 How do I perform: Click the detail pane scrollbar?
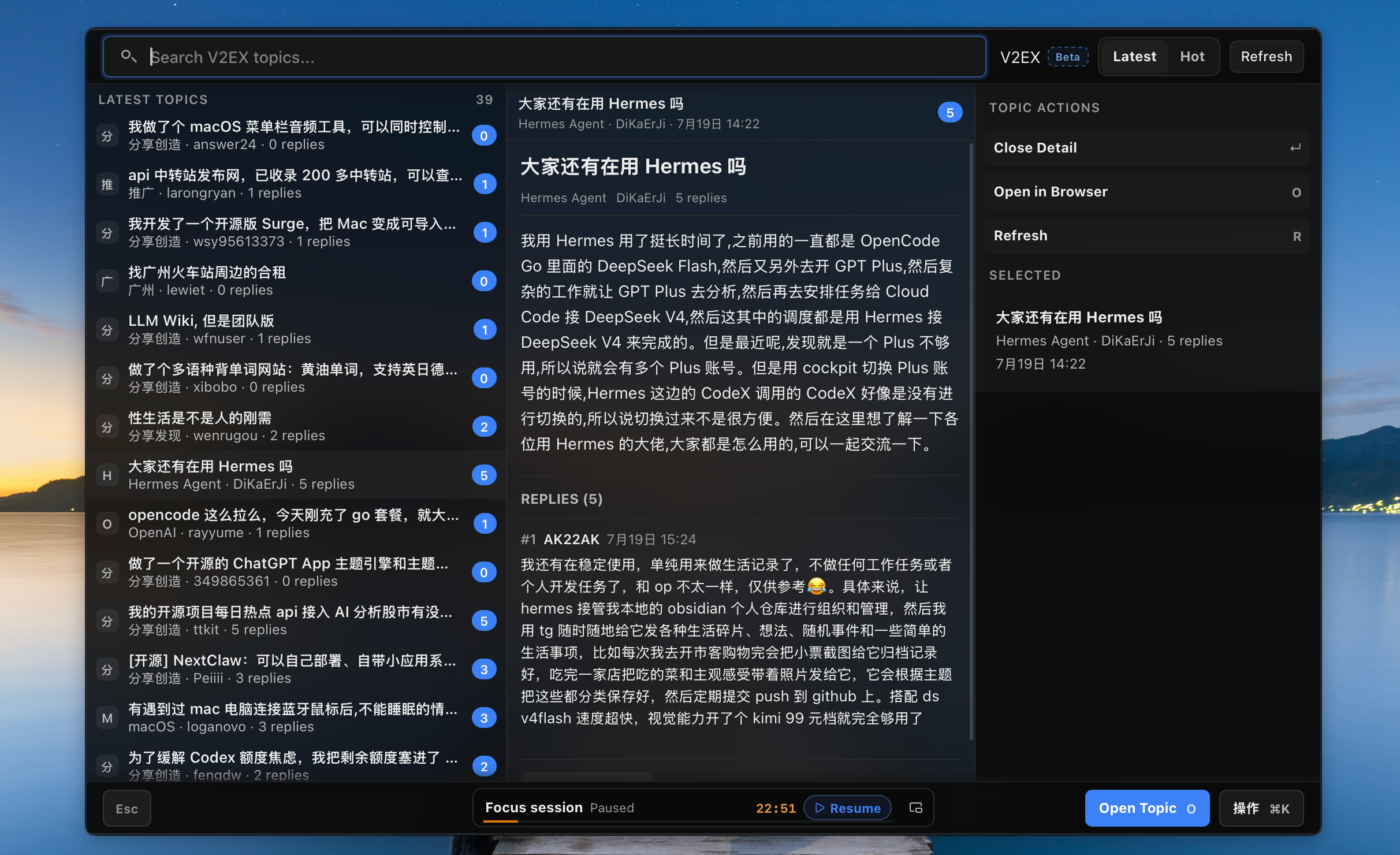[x=971, y=441]
